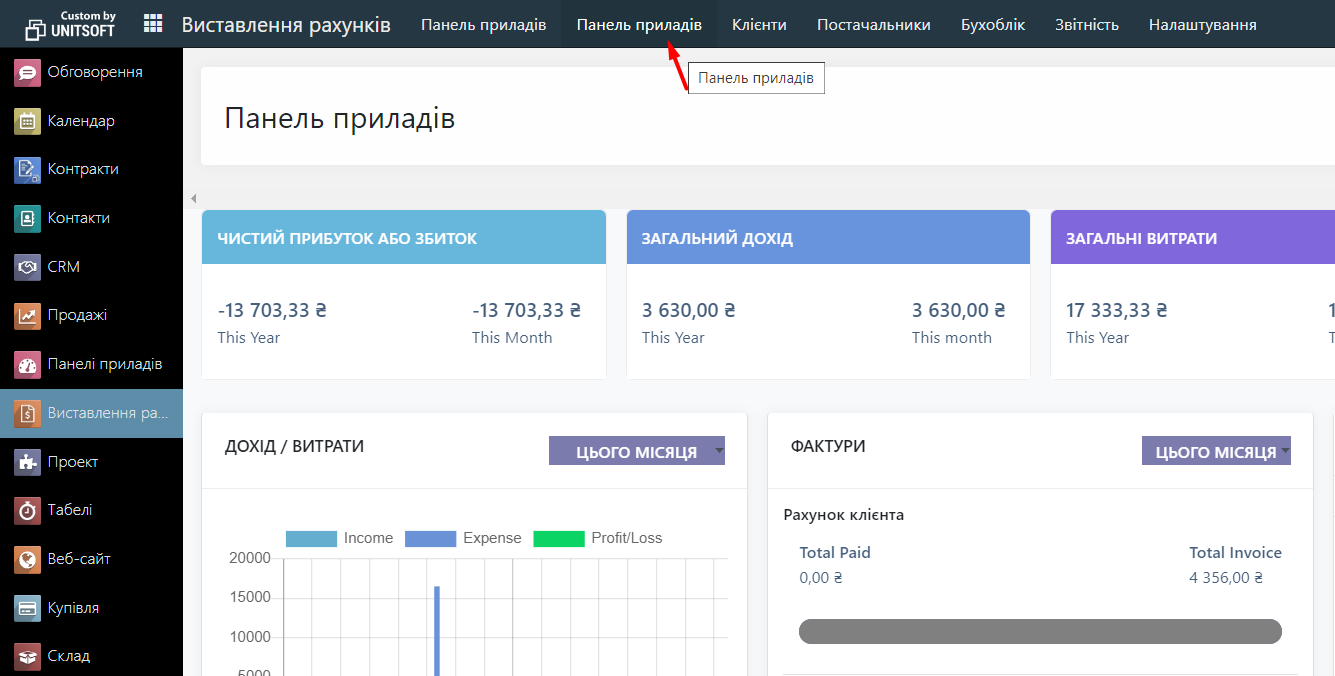This screenshot has width=1335, height=676.
Task: Launch the Табелі stopwatch icon
Action: pos(27,510)
